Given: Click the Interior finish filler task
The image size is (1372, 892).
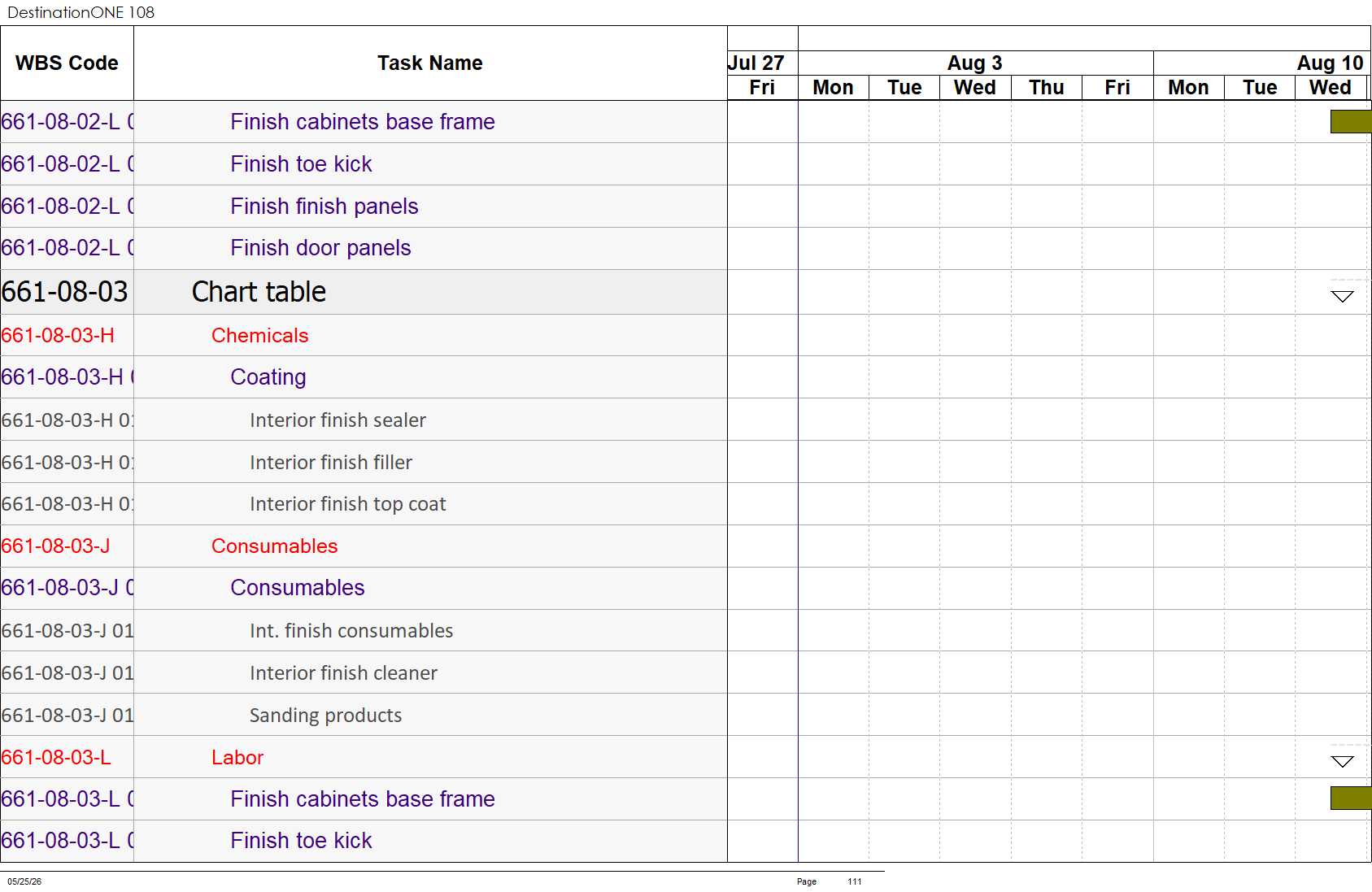Looking at the screenshot, I should pos(331,463).
